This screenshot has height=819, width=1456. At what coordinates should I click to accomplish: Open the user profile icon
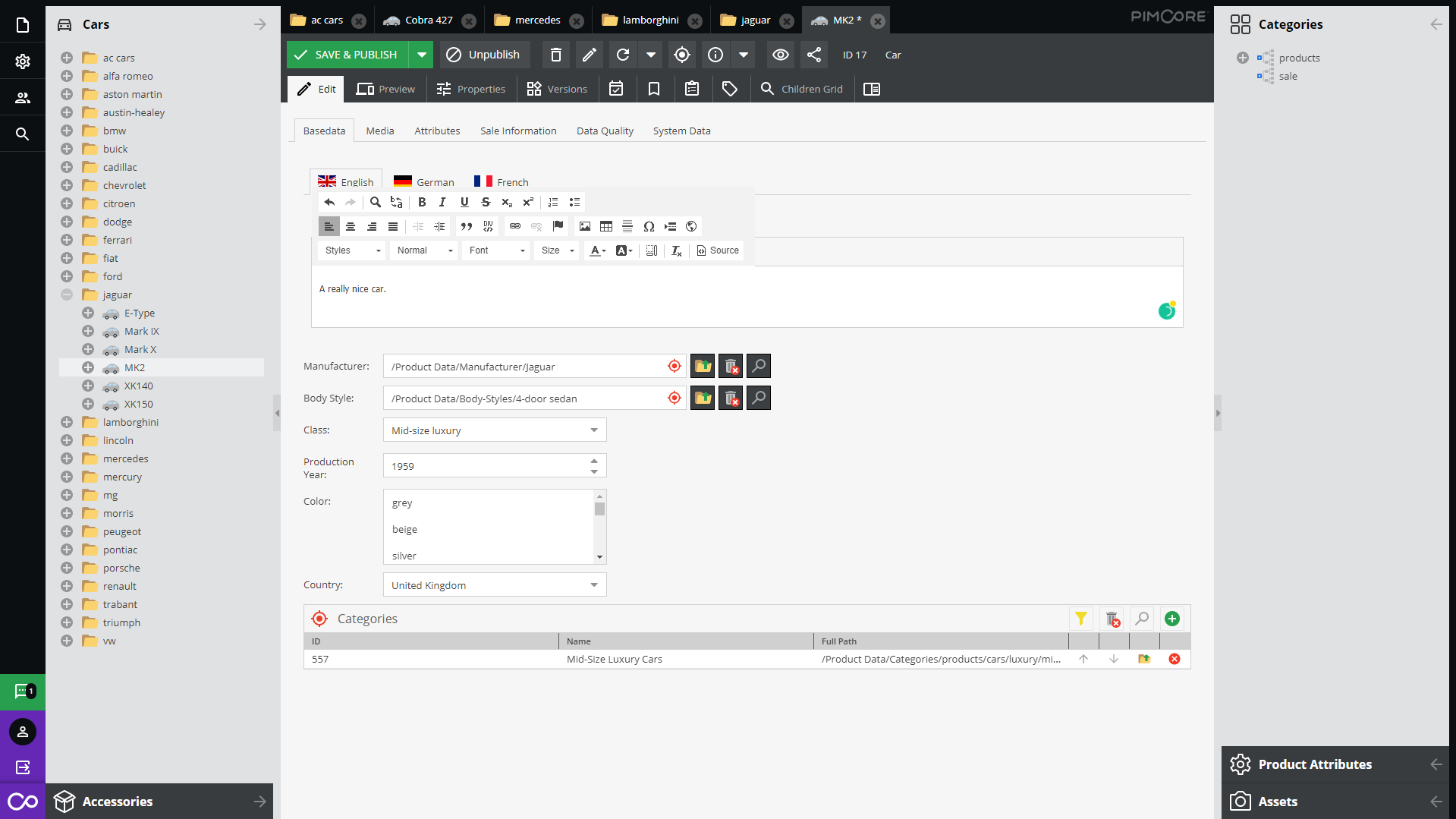point(23,732)
